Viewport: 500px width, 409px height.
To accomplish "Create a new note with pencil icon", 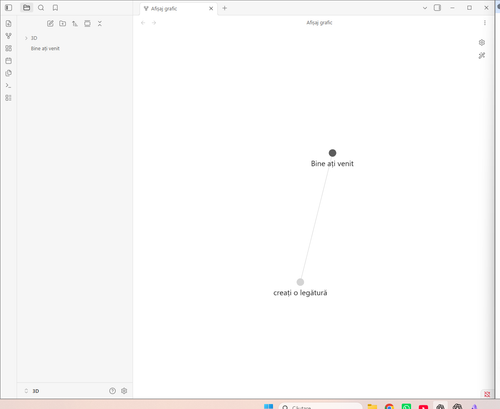I will tap(50, 23).
